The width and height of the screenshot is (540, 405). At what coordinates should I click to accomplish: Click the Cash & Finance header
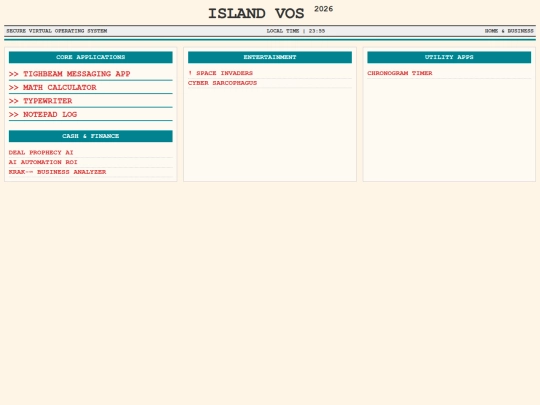click(x=91, y=136)
